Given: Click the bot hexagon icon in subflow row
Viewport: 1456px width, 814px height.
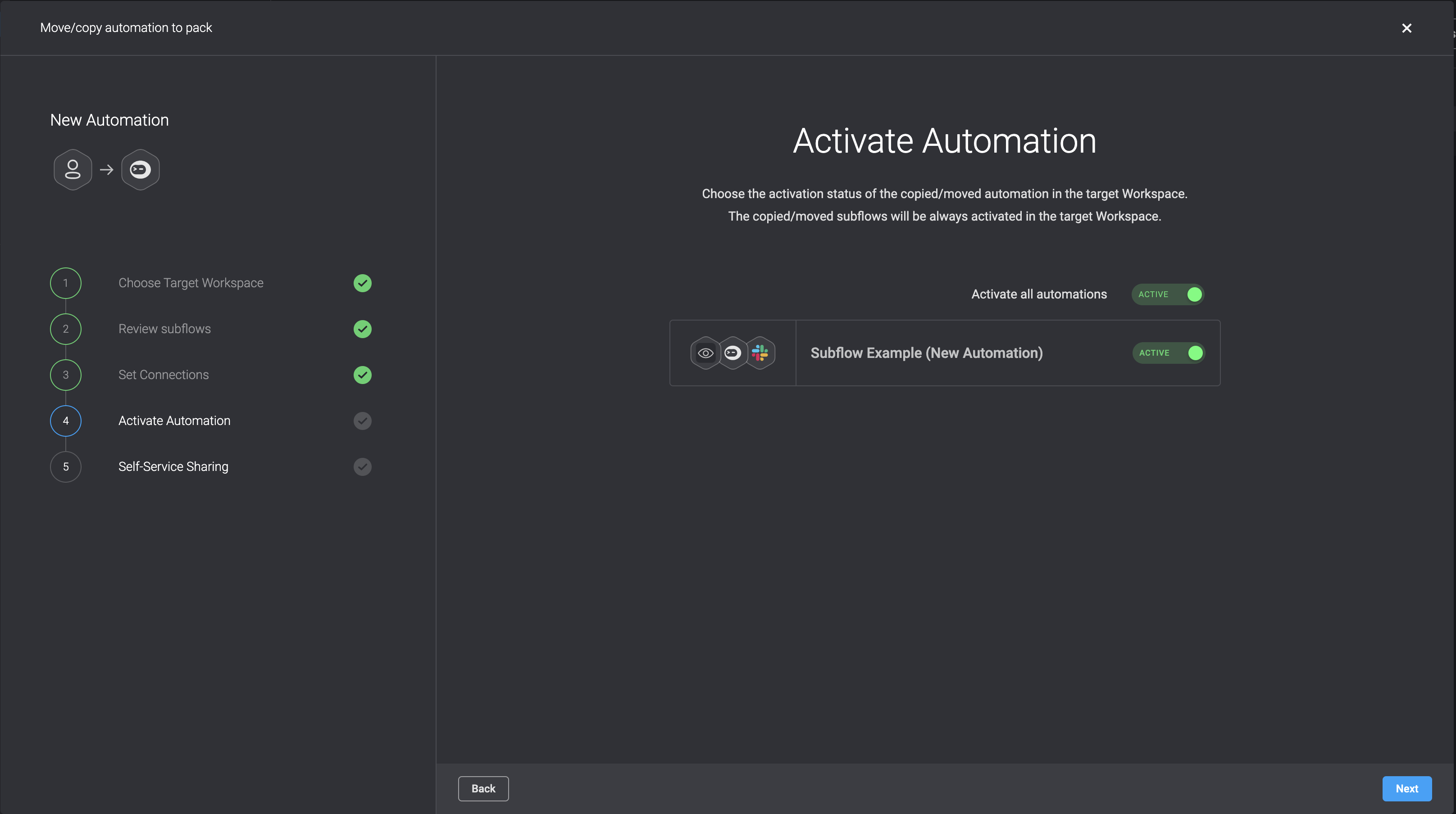Looking at the screenshot, I should [733, 353].
